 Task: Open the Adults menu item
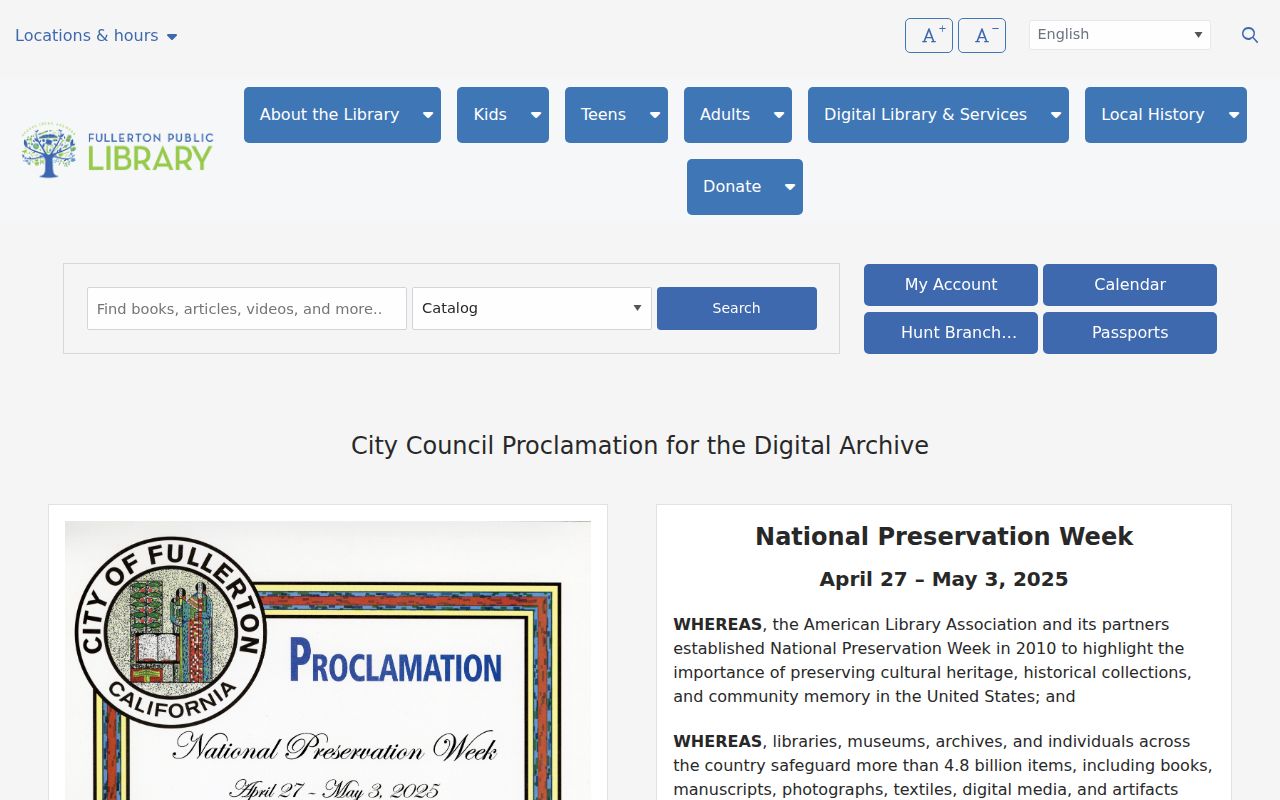725,115
